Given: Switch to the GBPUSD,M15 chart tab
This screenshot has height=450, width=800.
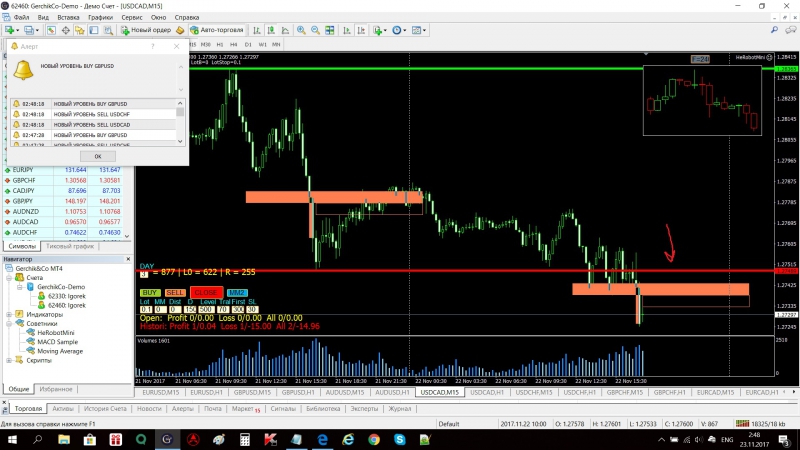Looking at the screenshot, I should [252, 392].
